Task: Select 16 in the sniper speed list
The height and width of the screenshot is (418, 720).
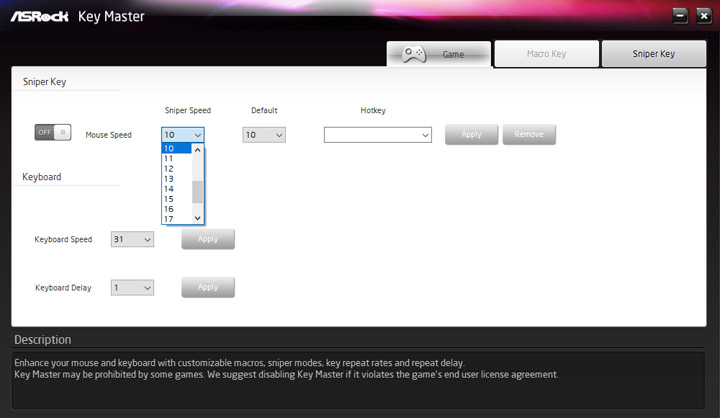Action: [177, 209]
